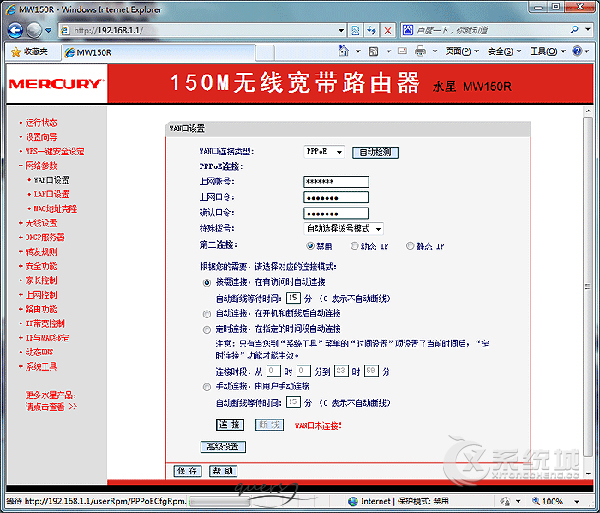The width and height of the screenshot is (600, 513).
Task: Click the 确认口令 confirm password field
Action: click(x=336, y=213)
